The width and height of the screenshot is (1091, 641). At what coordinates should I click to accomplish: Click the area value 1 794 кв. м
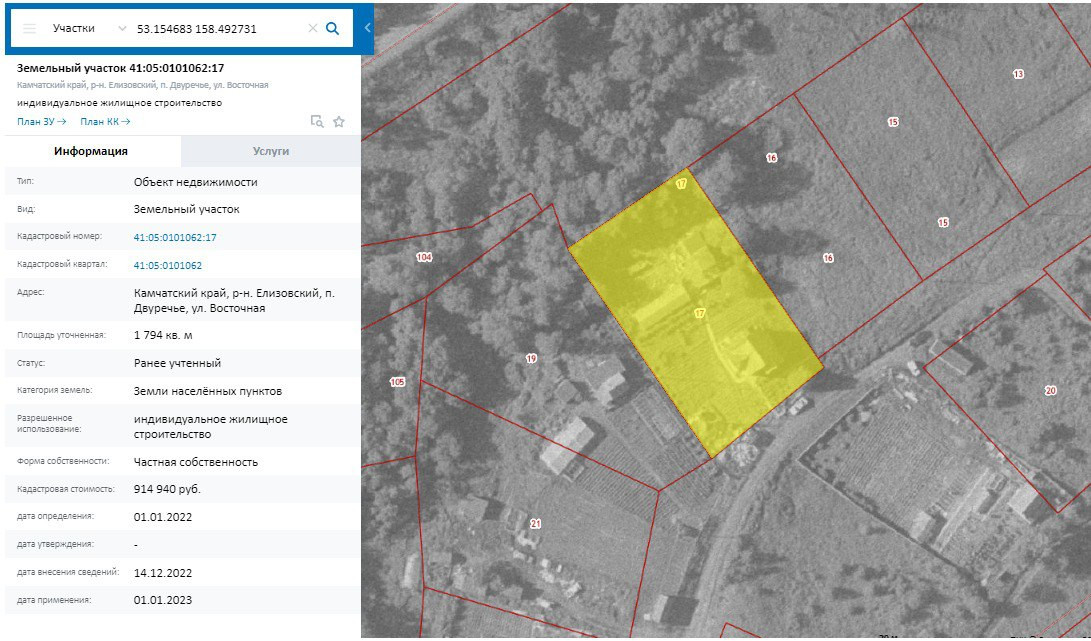163,335
